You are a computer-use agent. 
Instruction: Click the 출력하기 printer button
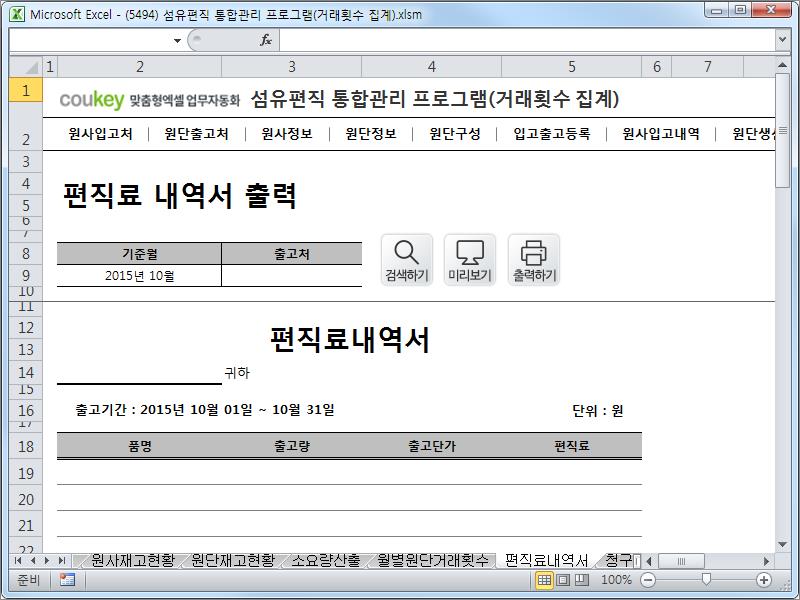point(534,260)
